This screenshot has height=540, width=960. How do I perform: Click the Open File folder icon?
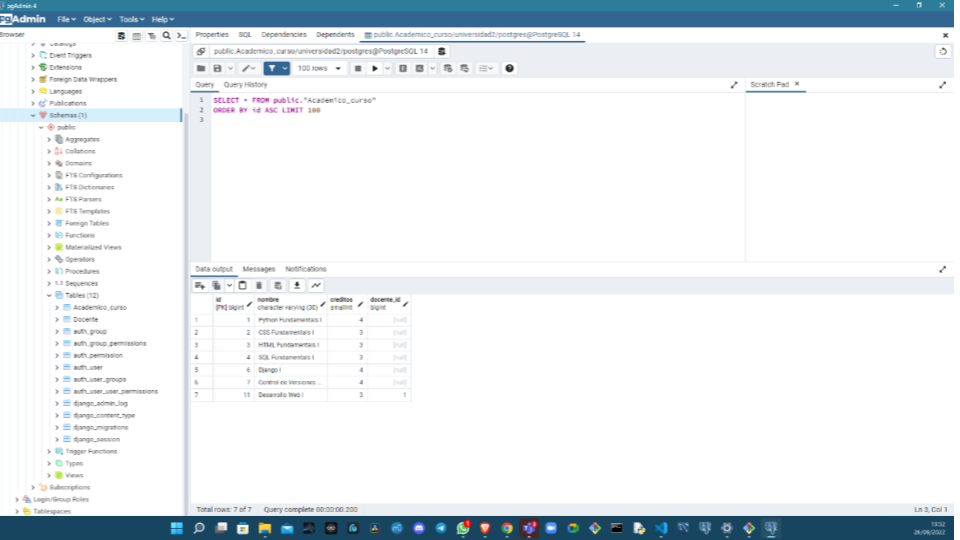[x=201, y=69]
